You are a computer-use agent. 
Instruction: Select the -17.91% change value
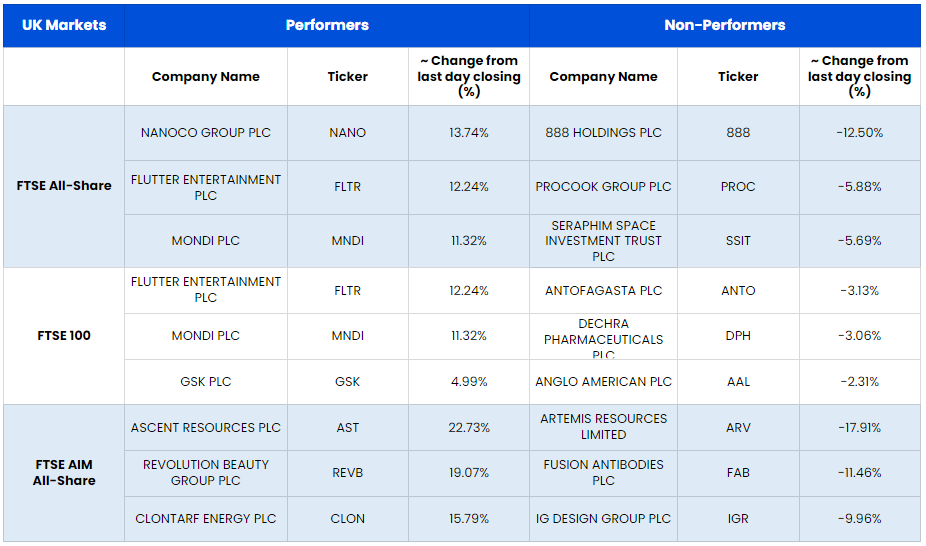[859, 428]
